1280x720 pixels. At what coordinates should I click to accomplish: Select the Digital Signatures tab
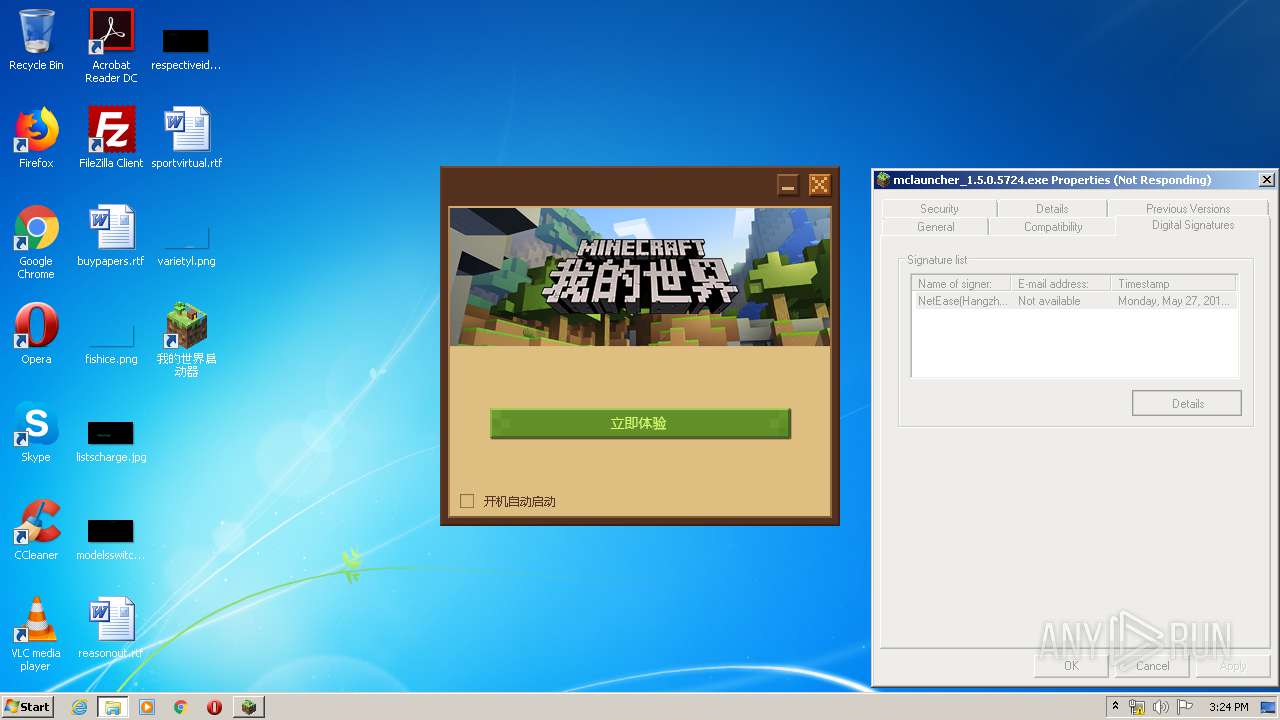[x=1193, y=225]
